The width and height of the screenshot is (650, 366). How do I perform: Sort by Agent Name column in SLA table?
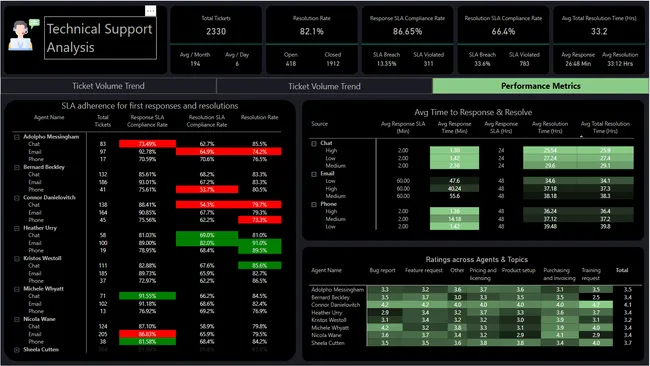tap(49, 117)
